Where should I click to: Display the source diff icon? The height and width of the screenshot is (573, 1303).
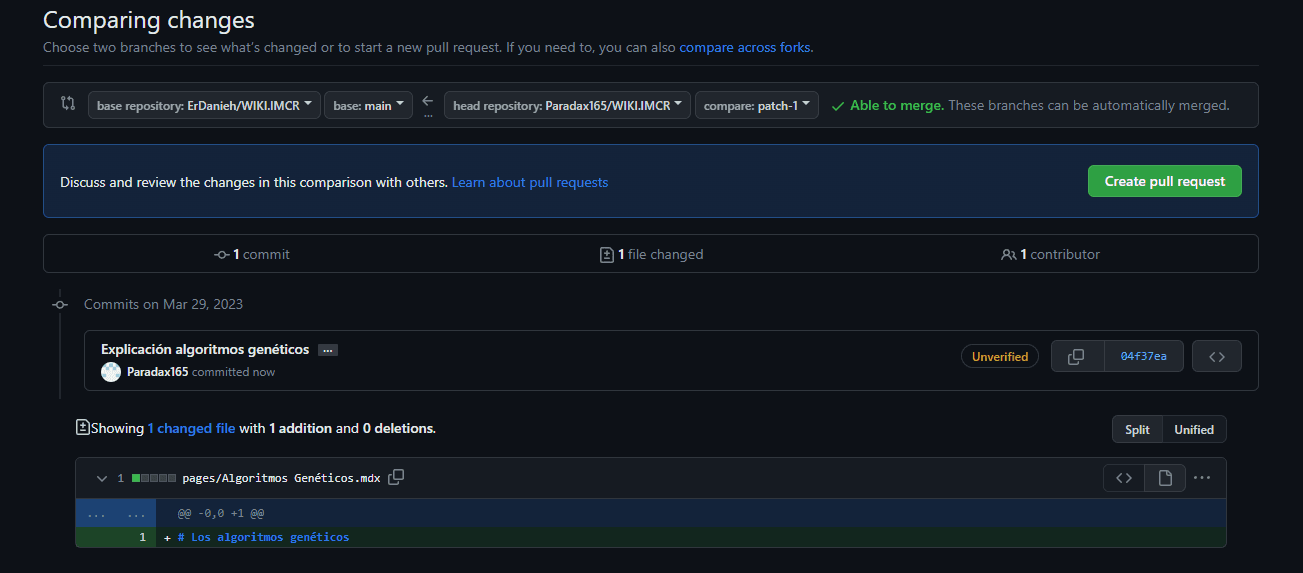click(x=1124, y=478)
